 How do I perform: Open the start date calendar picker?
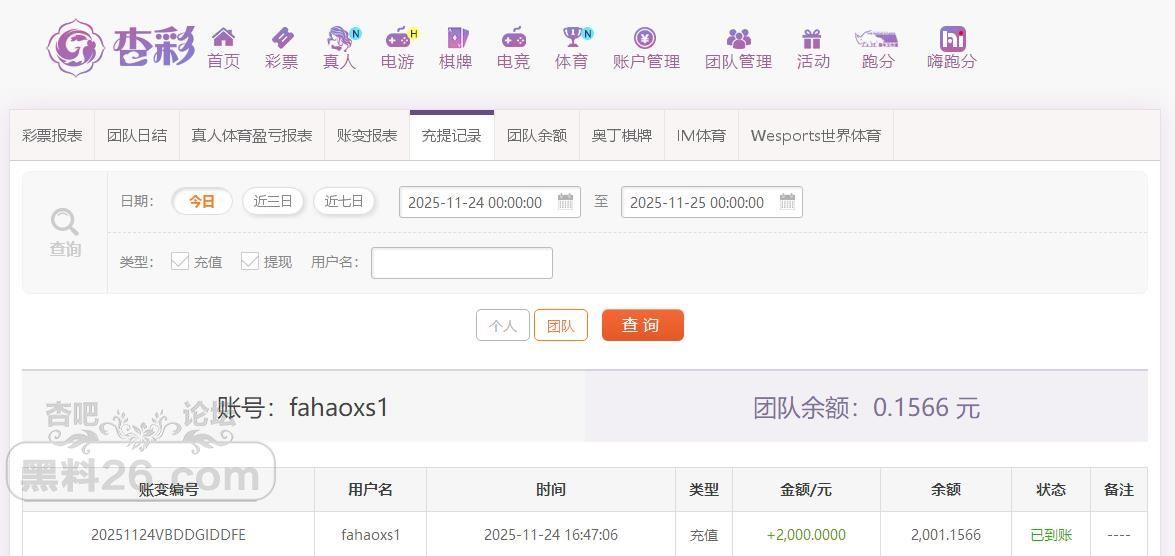point(565,202)
